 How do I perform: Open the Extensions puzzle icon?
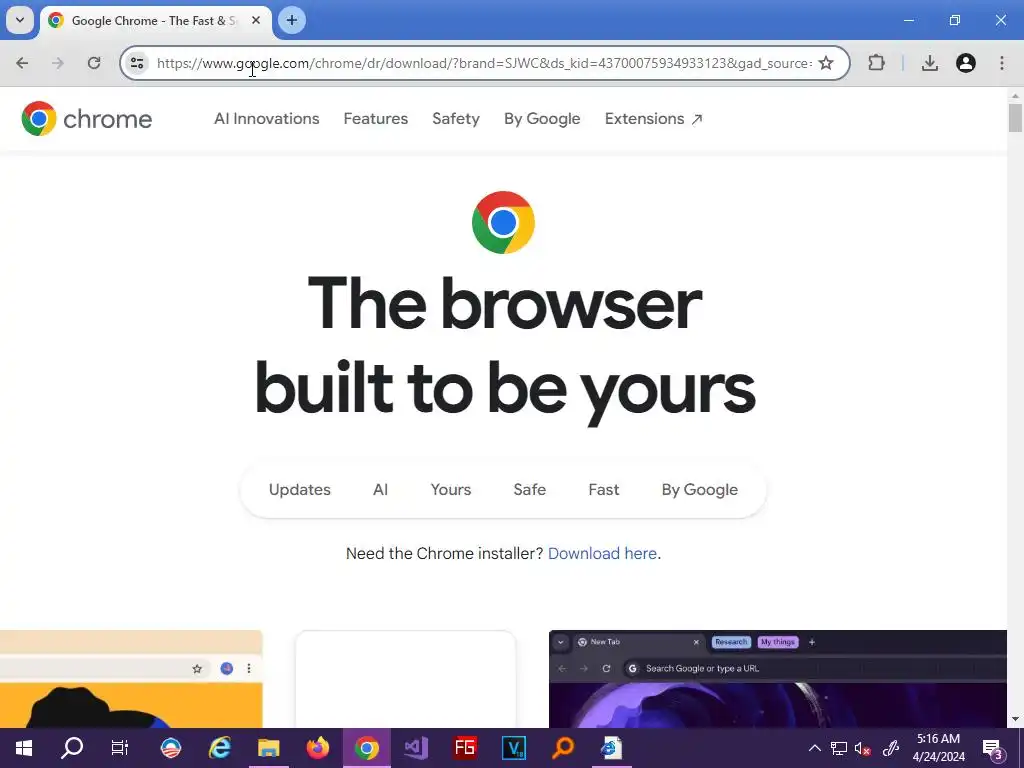click(876, 63)
